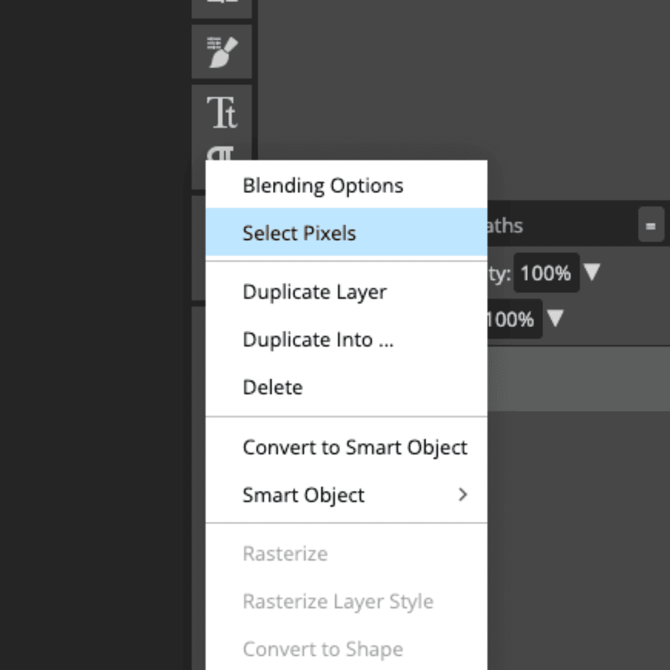This screenshot has height=670, width=670.
Task: Click the Opacity 100% value field
Action: coord(546,273)
